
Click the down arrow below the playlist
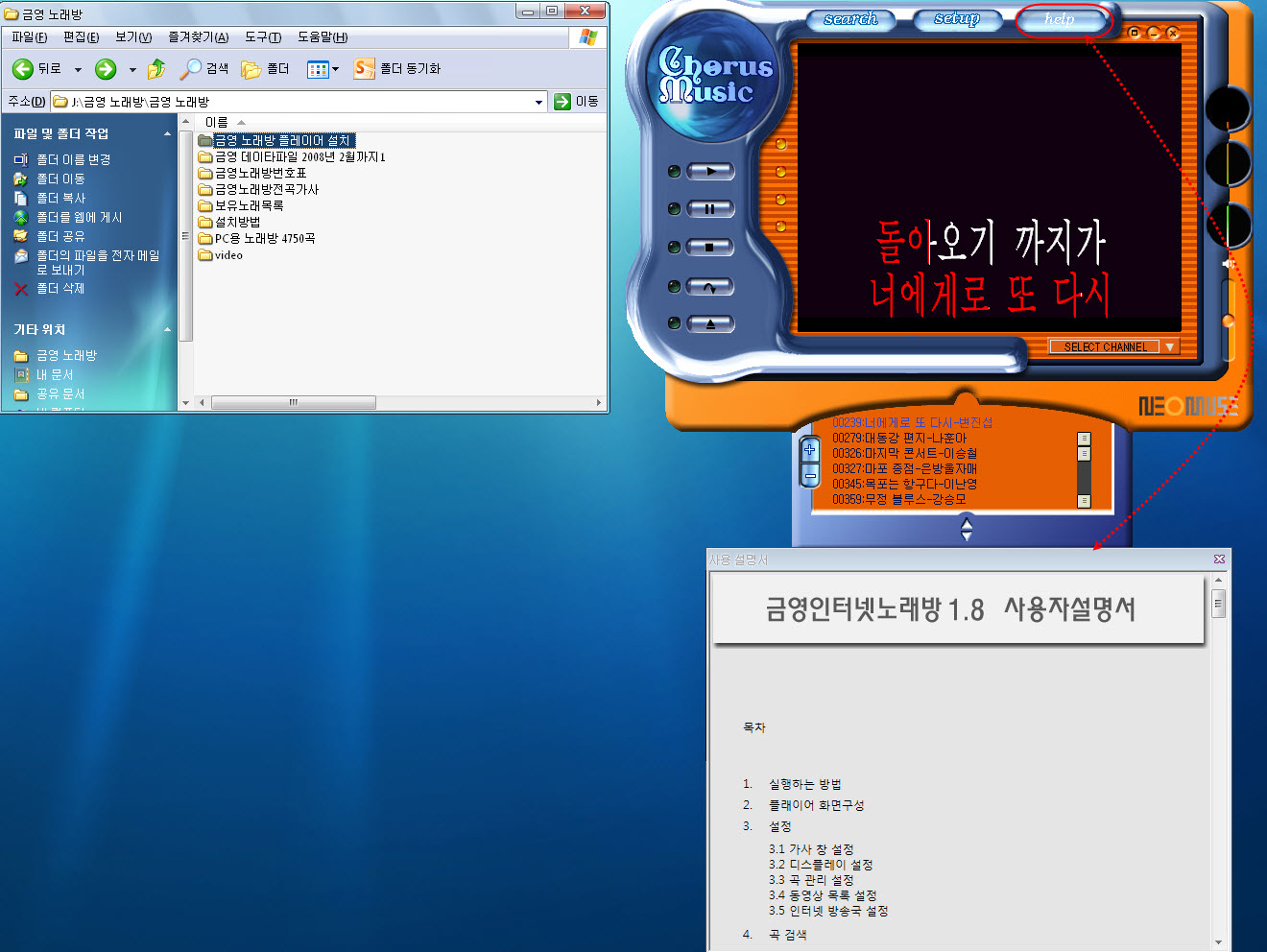pyautogui.click(x=967, y=535)
